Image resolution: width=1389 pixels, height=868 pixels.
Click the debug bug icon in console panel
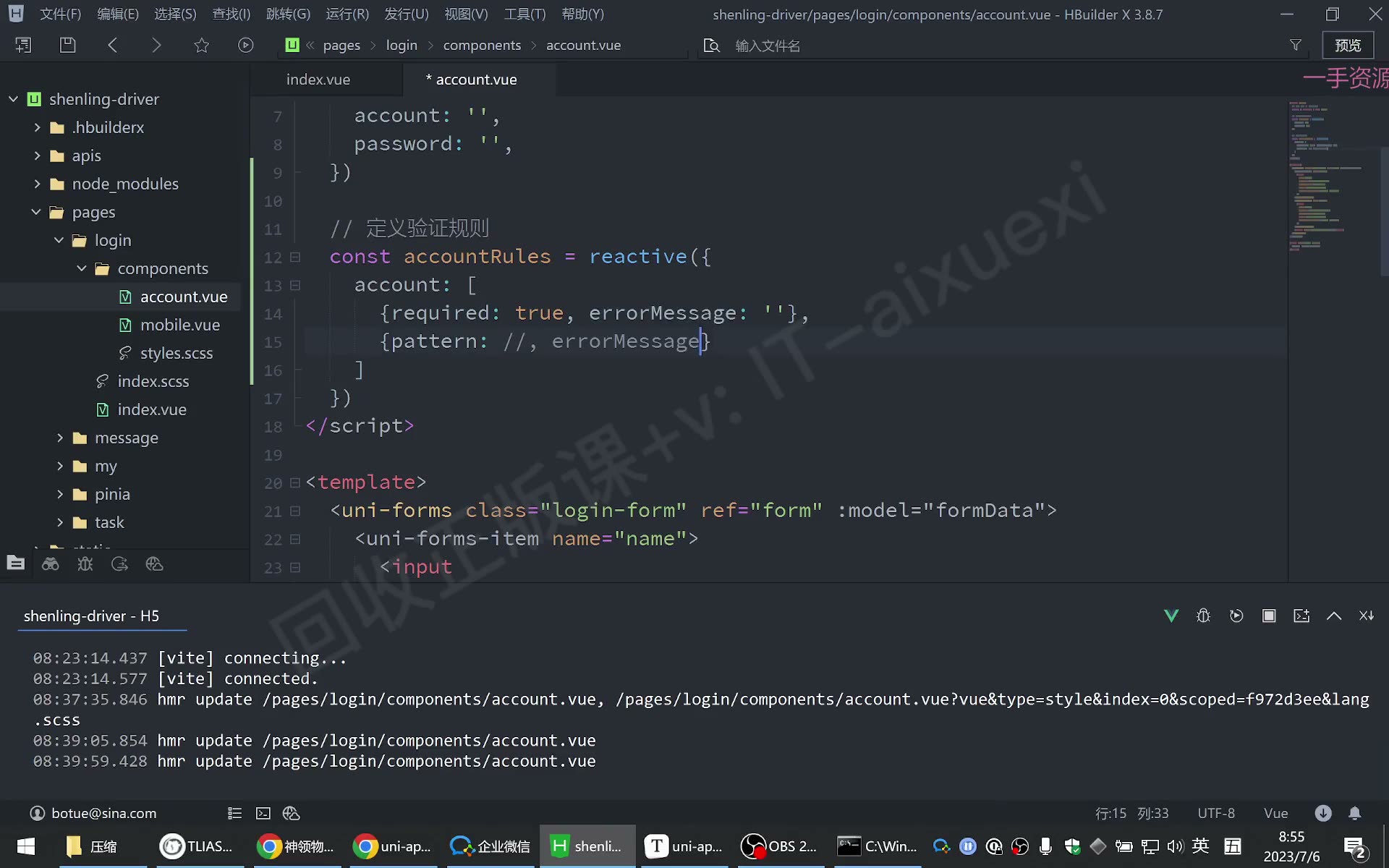click(1203, 616)
